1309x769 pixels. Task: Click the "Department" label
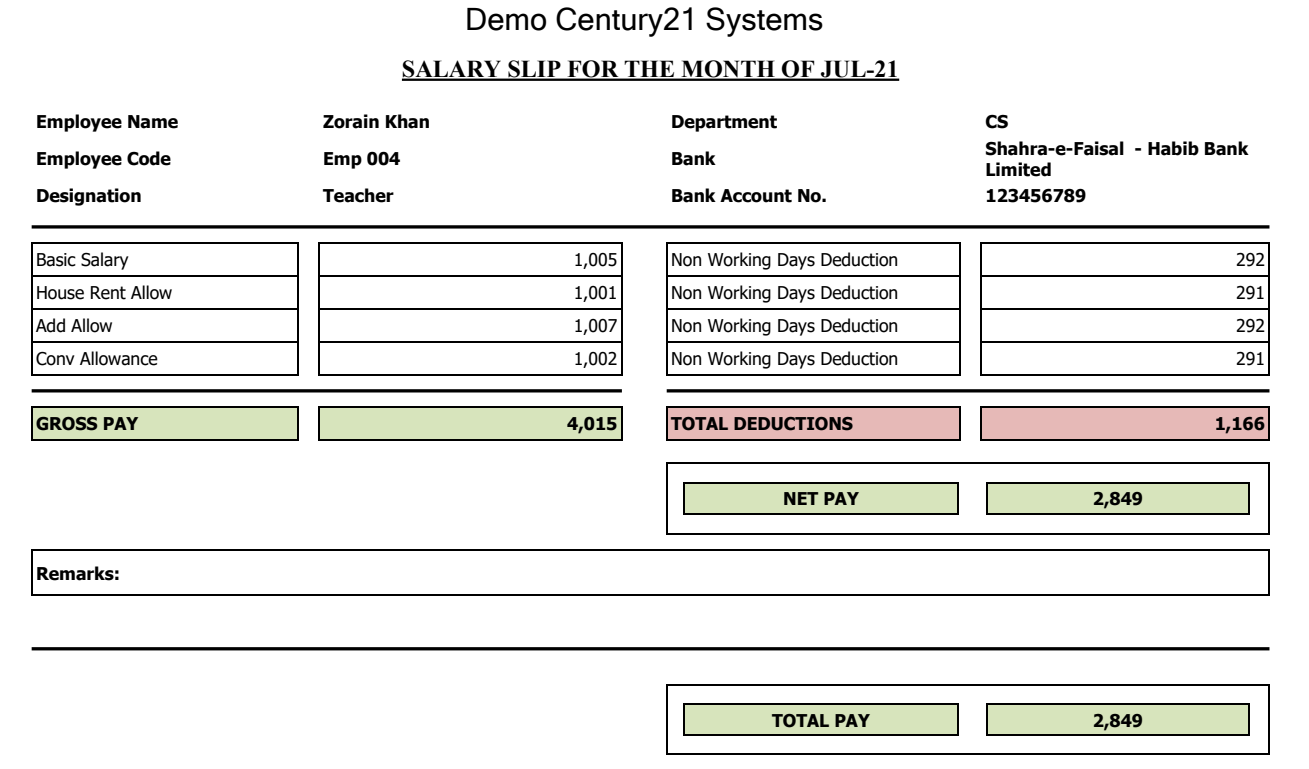point(724,123)
